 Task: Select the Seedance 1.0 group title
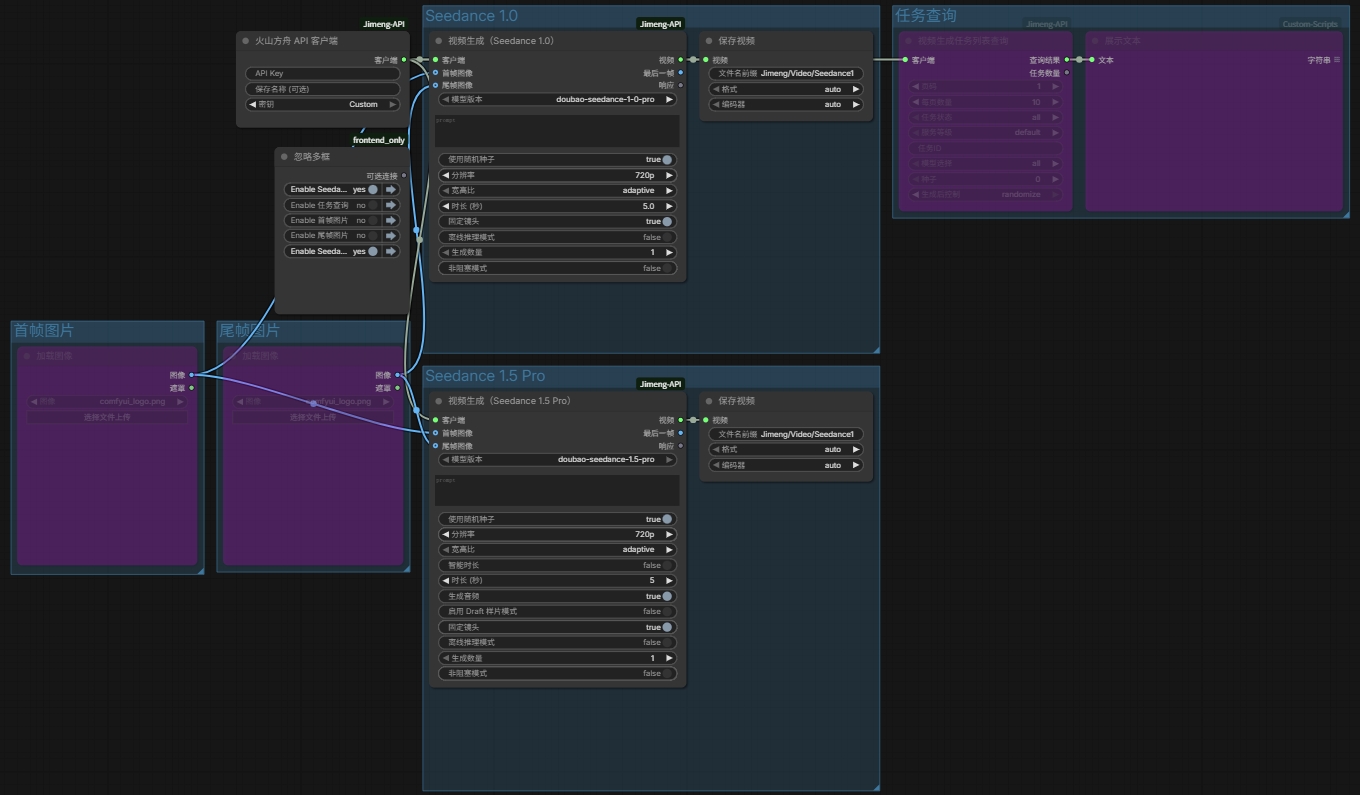(472, 16)
